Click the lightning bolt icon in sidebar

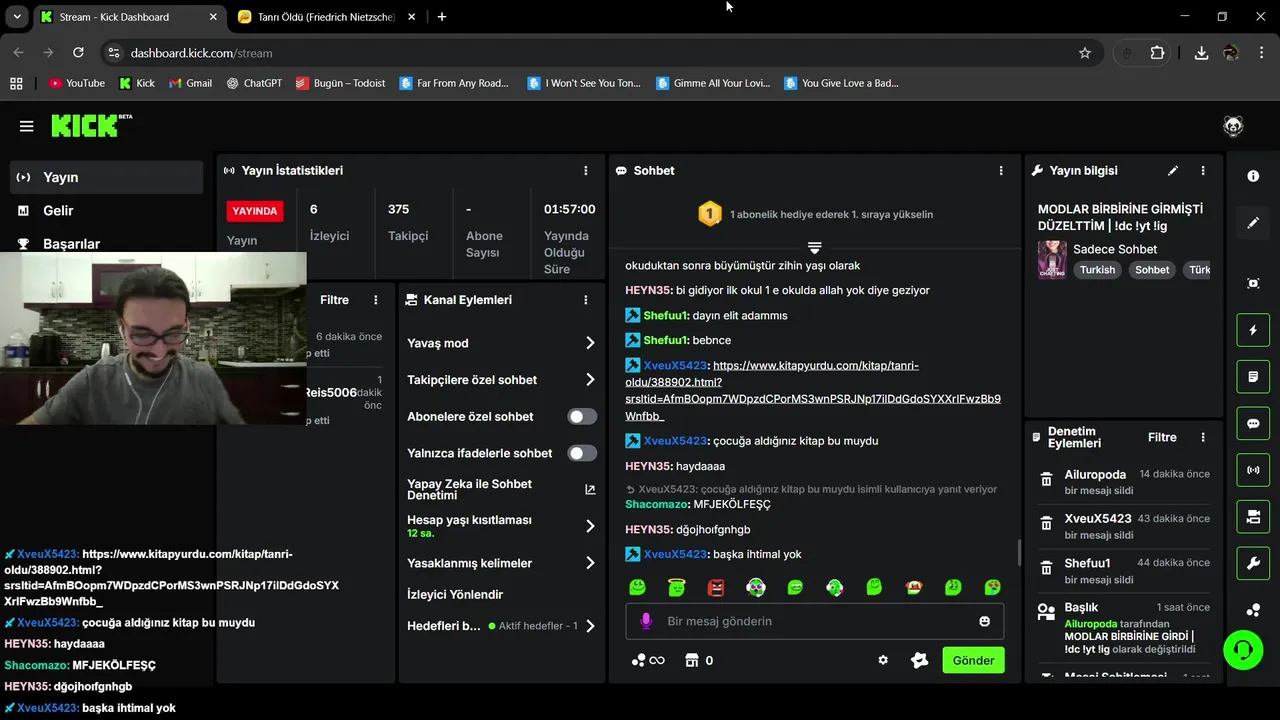coord(1253,330)
